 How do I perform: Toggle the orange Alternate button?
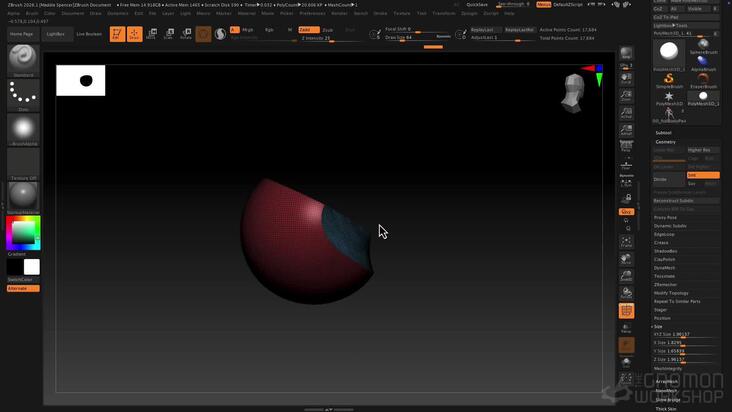[23, 288]
